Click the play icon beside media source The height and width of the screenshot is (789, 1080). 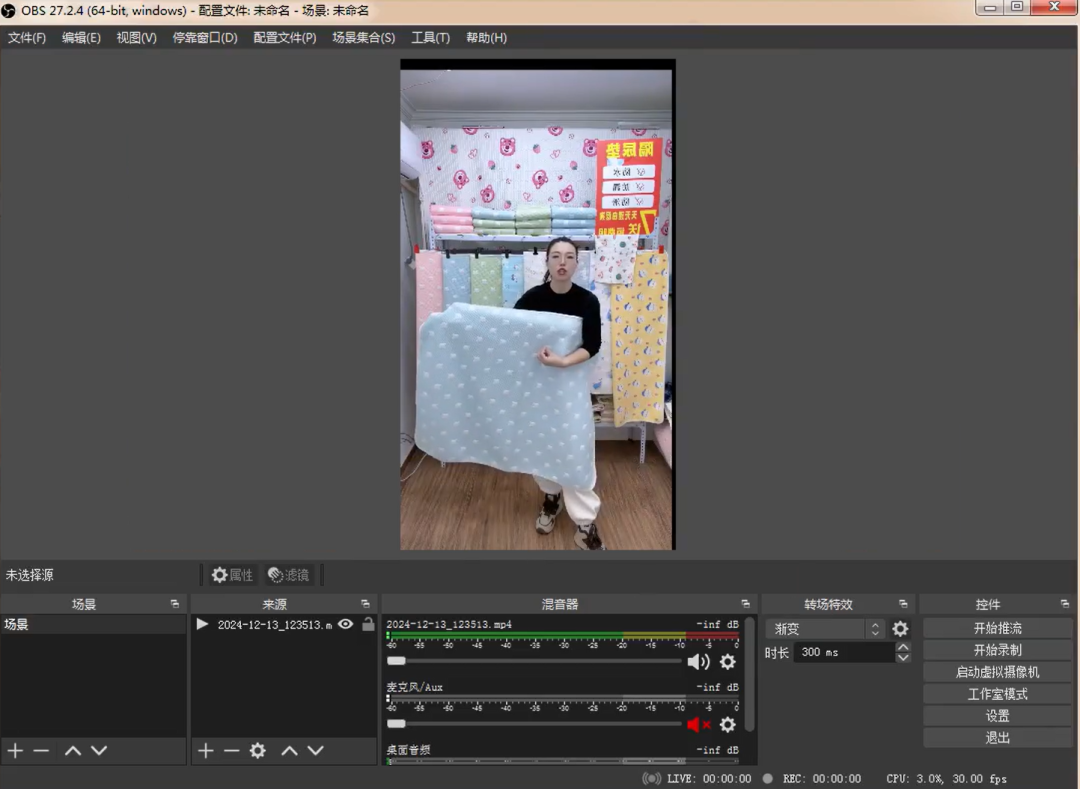pos(202,624)
